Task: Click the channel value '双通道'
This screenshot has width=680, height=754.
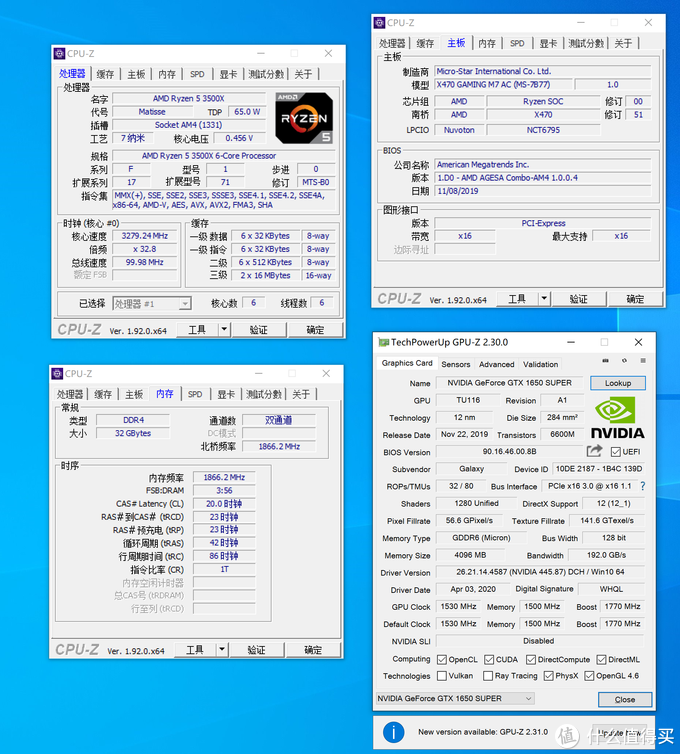Action: tap(279, 420)
